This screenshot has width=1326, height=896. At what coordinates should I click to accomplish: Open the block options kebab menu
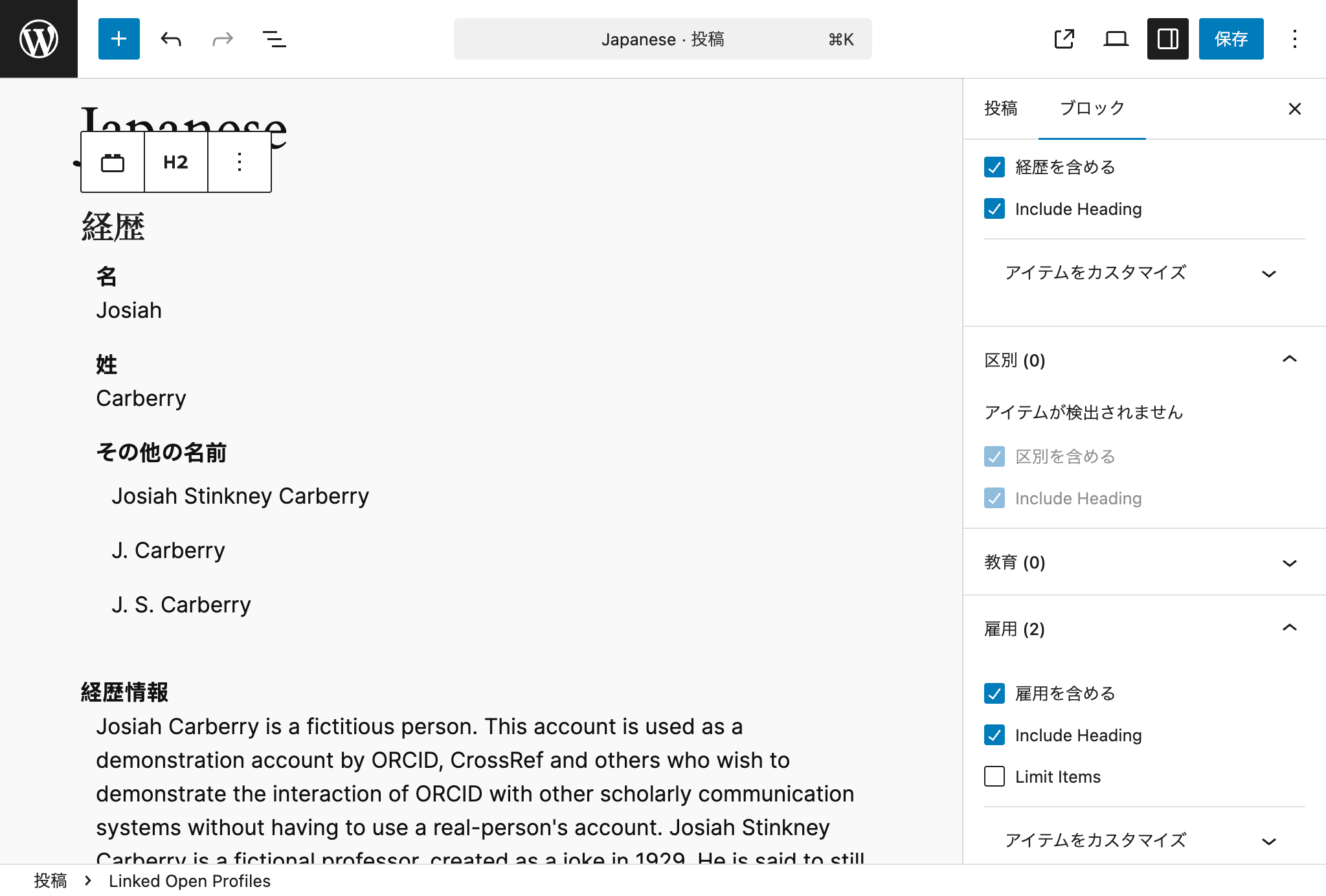(239, 162)
